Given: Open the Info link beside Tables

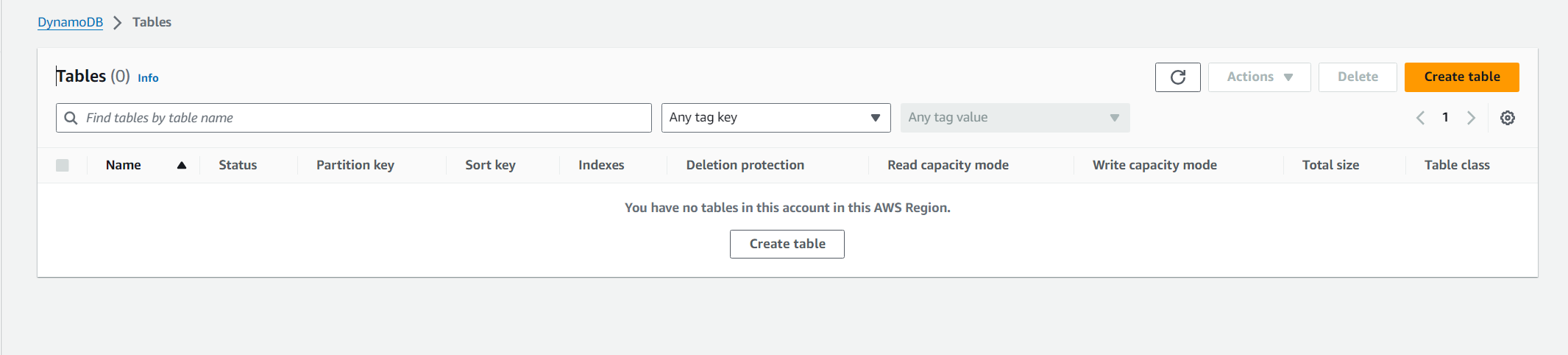Looking at the screenshot, I should click(148, 78).
